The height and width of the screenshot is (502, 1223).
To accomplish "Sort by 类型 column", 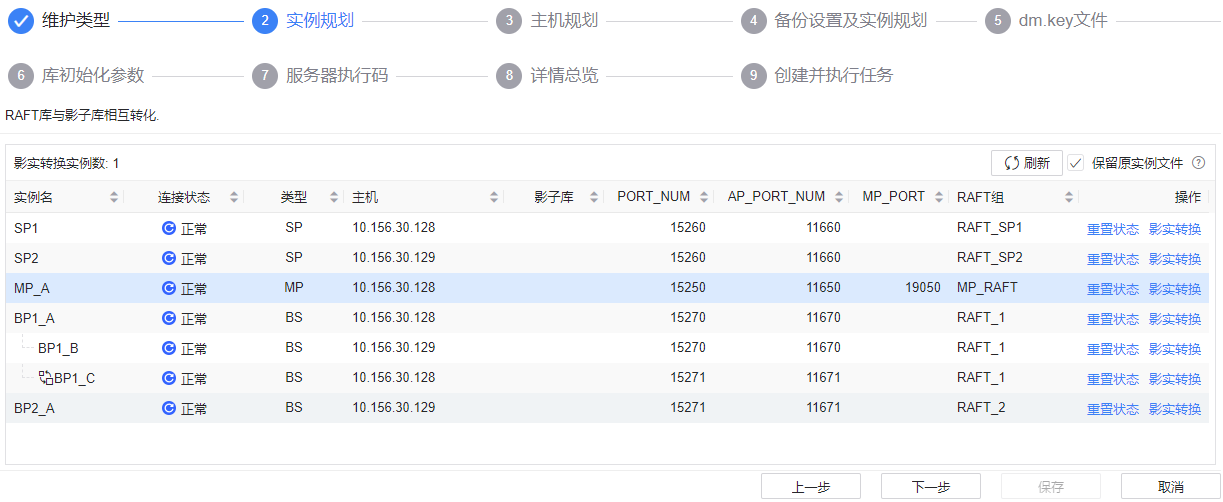I will click(334, 197).
